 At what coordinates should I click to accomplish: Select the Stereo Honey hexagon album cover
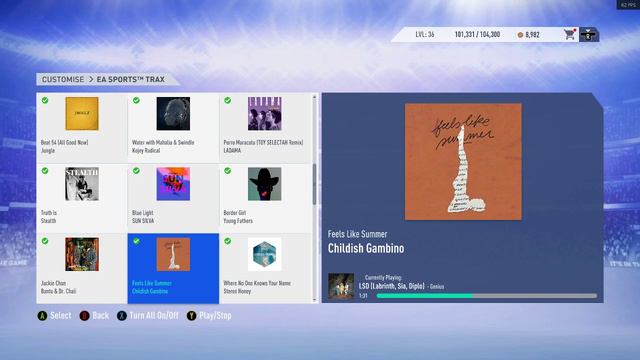tap(264, 254)
